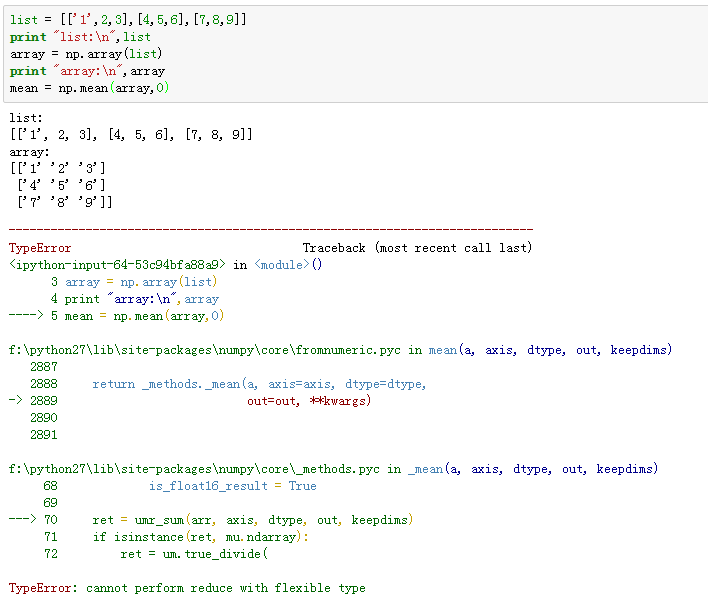
Task: Click the 'array:' output label
Action: pos(29,151)
